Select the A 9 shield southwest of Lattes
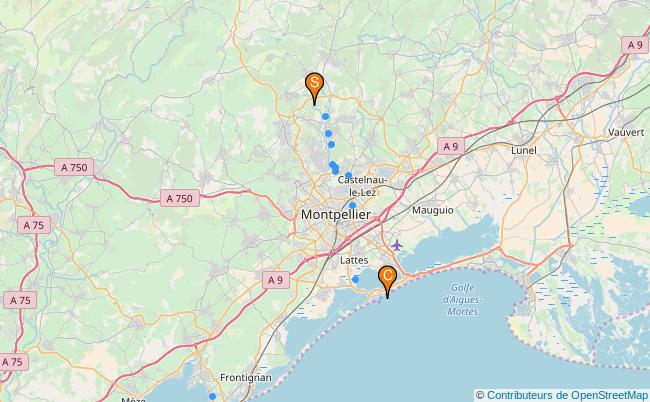650x402 pixels. (x=276, y=280)
